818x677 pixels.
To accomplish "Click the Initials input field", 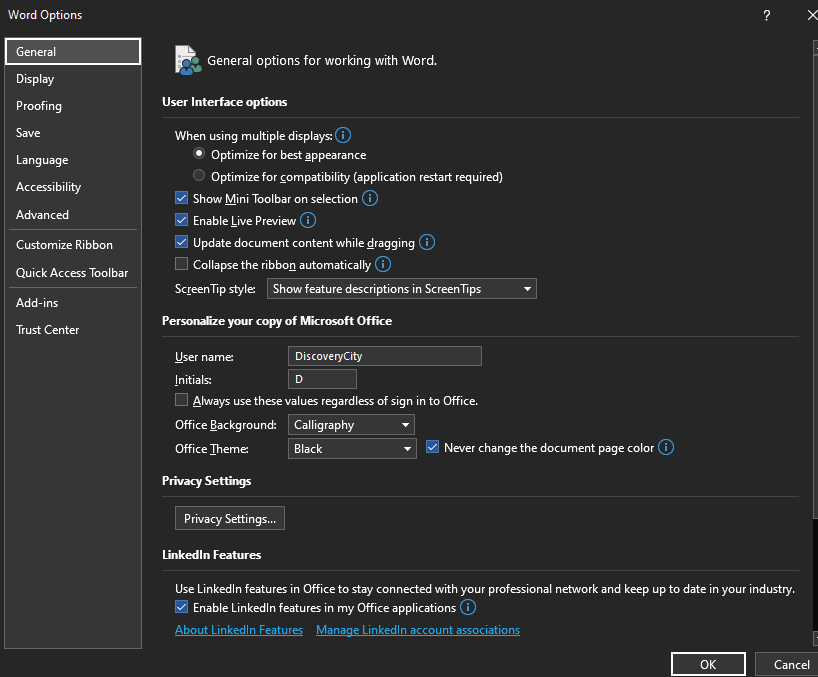I will pyautogui.click(x=322, y=379).
